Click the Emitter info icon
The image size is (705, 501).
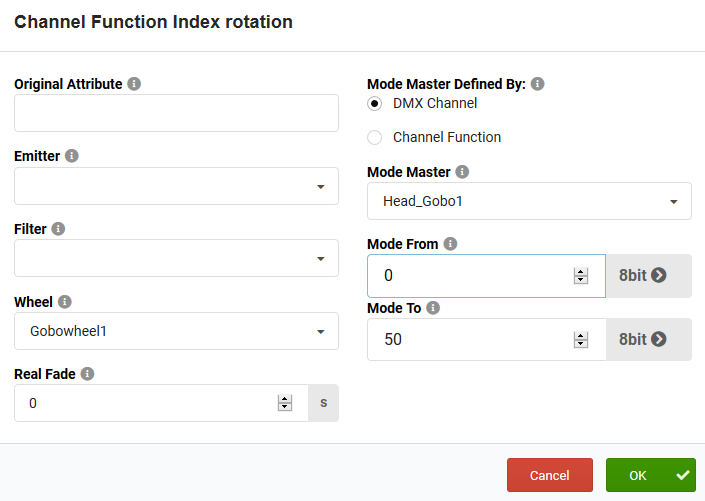click(72, 156)
